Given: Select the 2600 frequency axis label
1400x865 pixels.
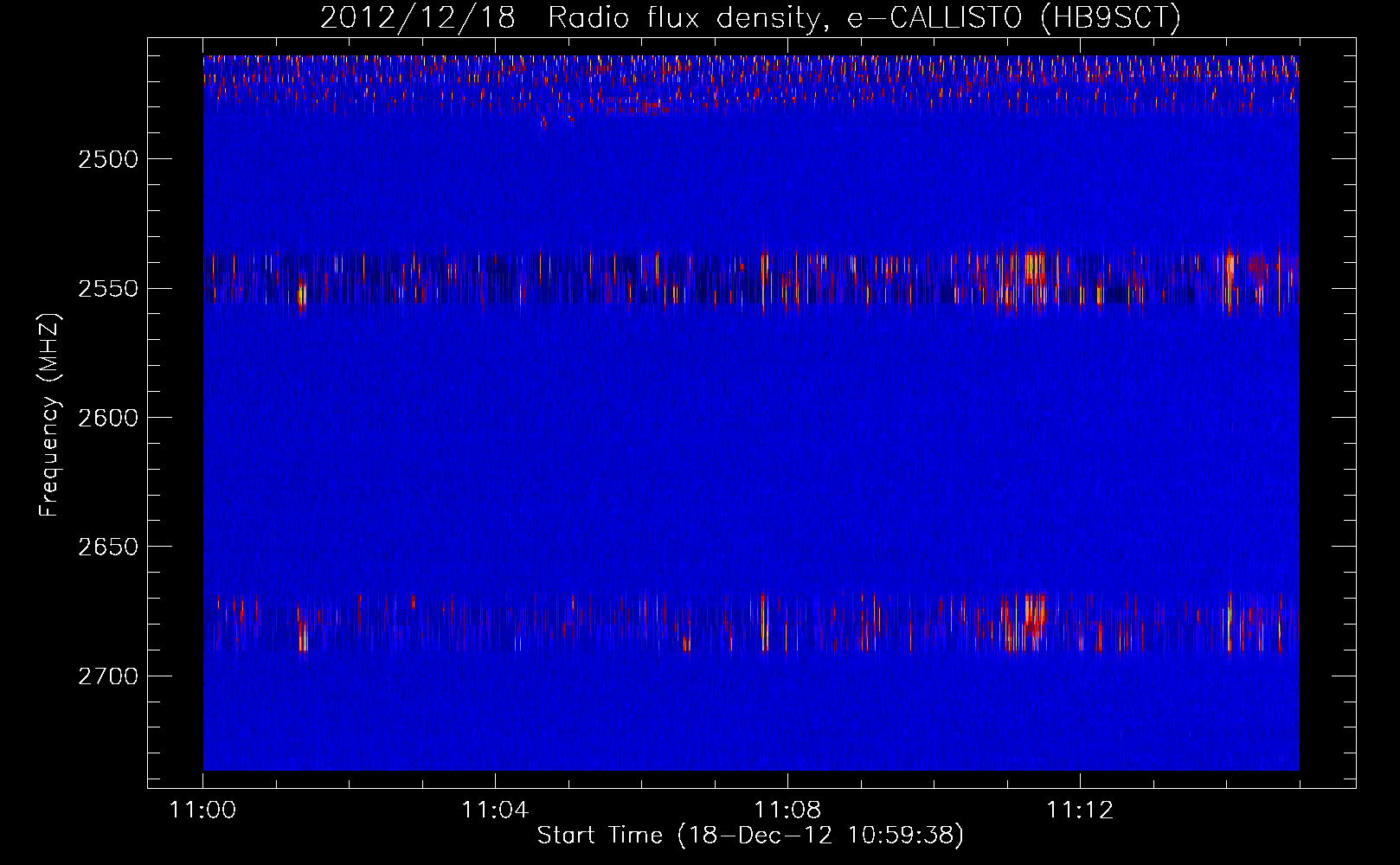Looking at the screenshot, I should 108,418.
